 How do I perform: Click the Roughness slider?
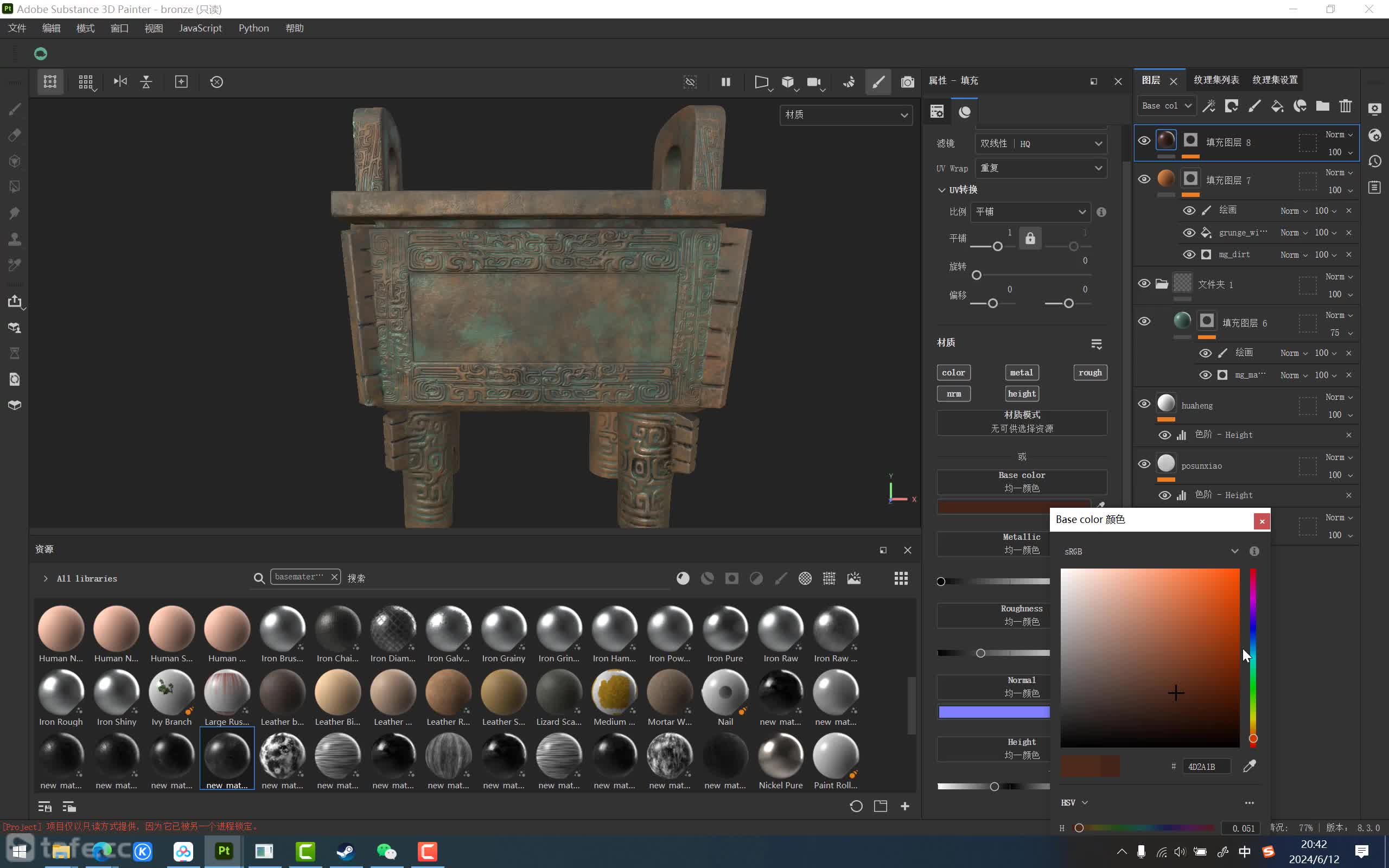click(x=993, y=653)
